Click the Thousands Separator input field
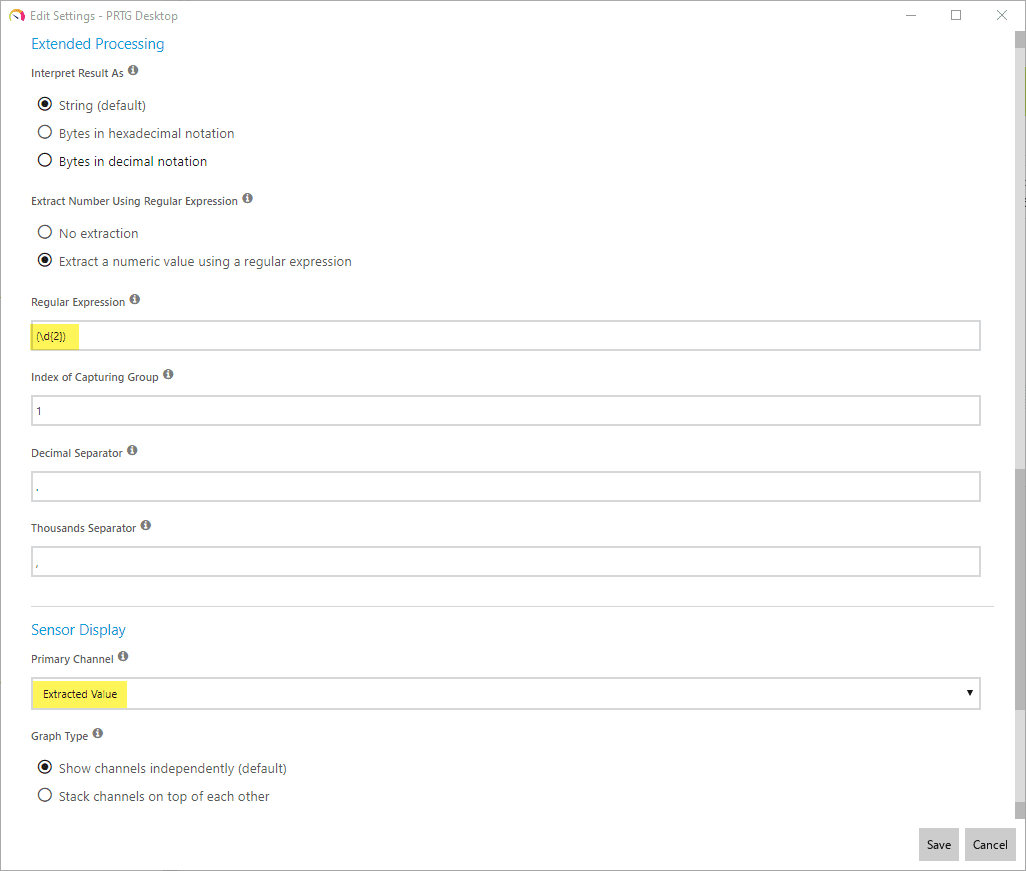This screenshot has width=1026, height=871. [x=505, y=562]
